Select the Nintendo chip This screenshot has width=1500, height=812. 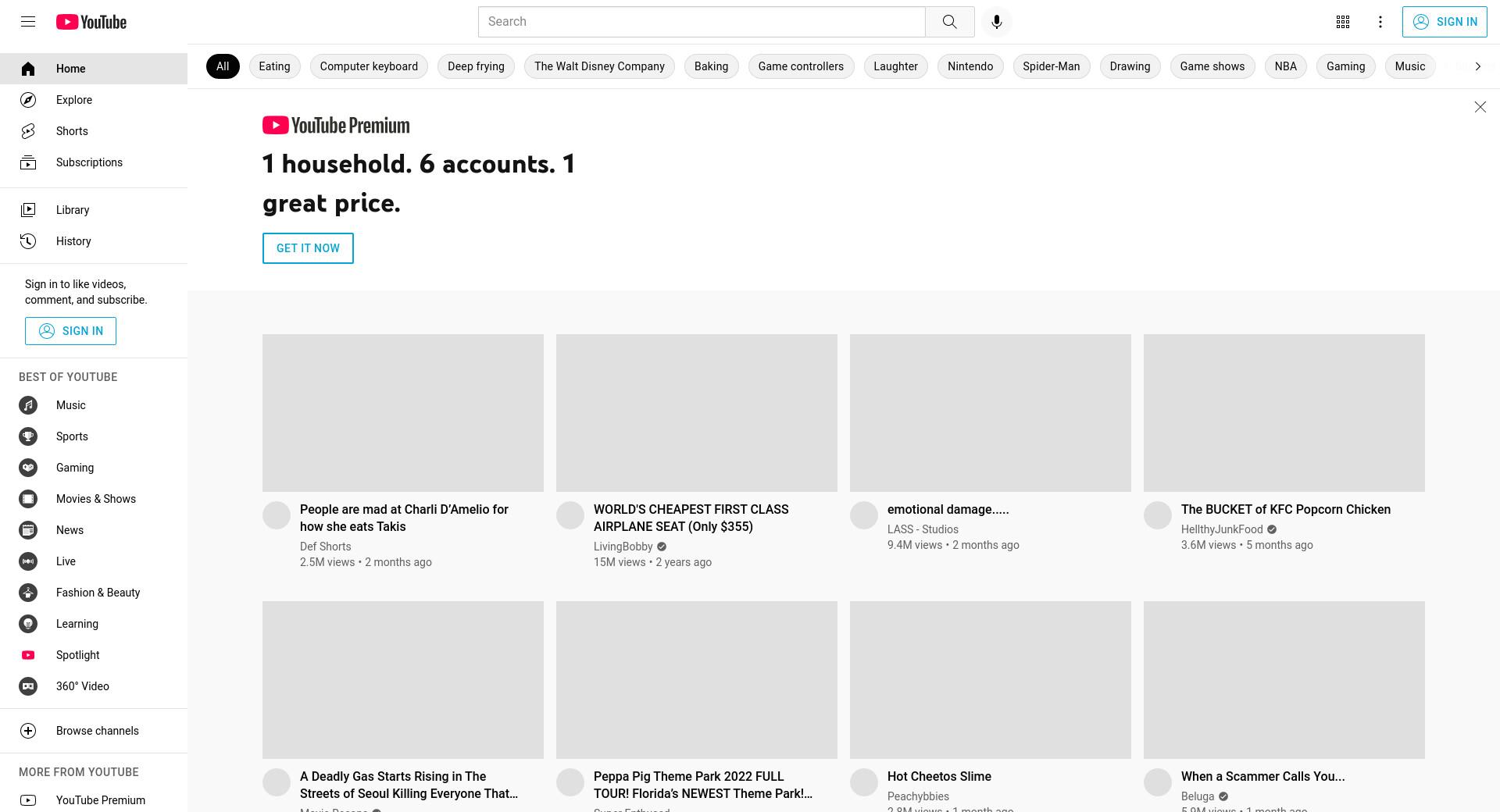(970, 66)
